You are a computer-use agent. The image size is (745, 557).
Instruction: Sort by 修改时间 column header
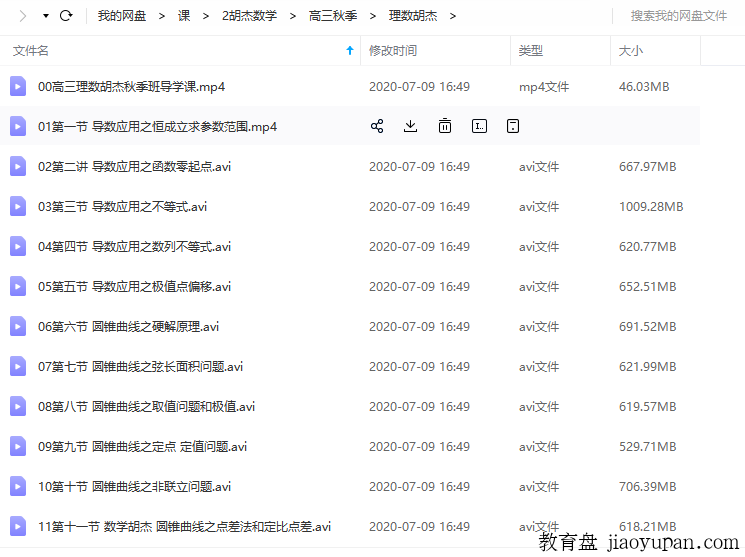(x=393, y=50)
